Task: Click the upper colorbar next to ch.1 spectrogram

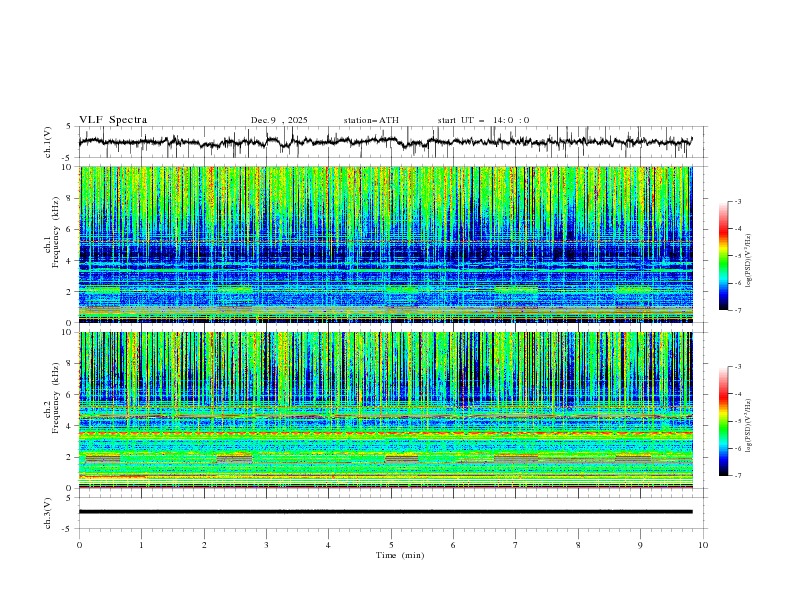Action: point(723,256)
